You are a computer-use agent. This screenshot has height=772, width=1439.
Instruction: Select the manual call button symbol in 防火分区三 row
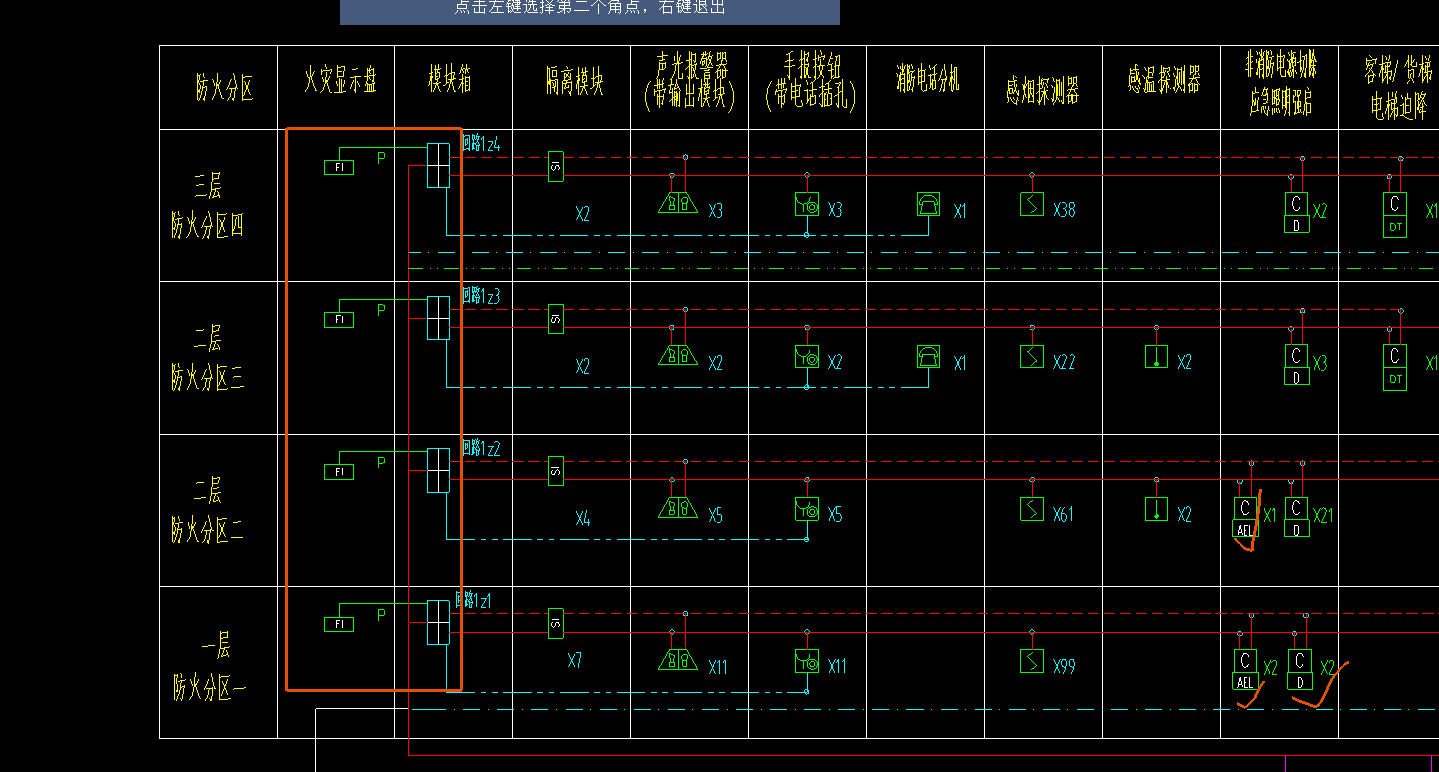click(x=807, y=356)
